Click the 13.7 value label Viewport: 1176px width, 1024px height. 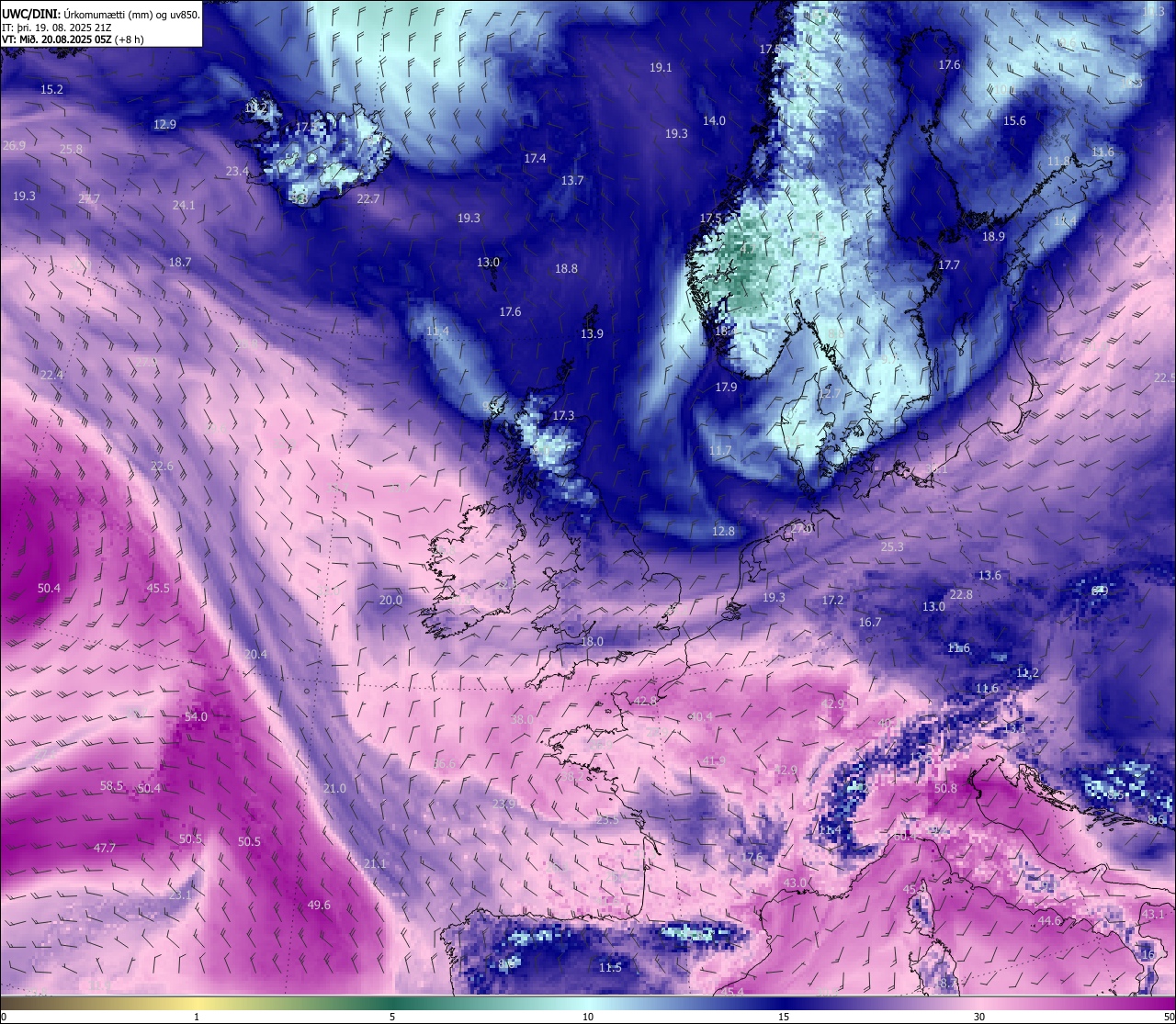572,180
